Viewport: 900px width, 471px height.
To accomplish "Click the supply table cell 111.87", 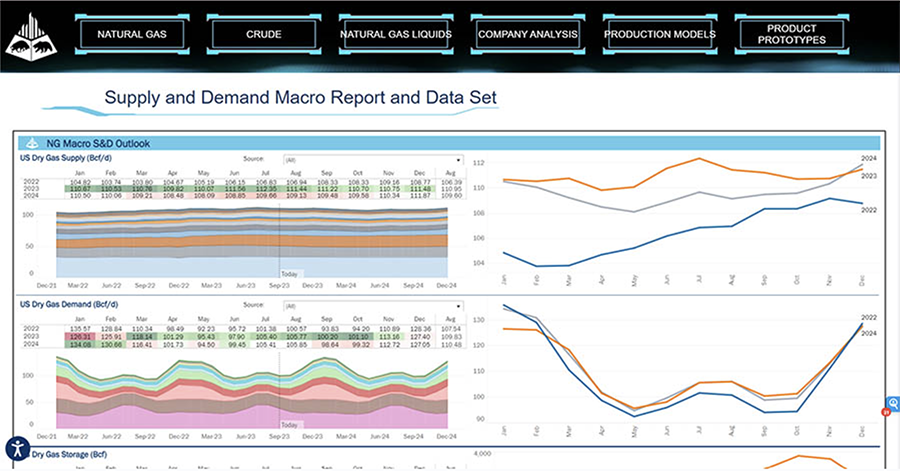I will tap(420, 196).
